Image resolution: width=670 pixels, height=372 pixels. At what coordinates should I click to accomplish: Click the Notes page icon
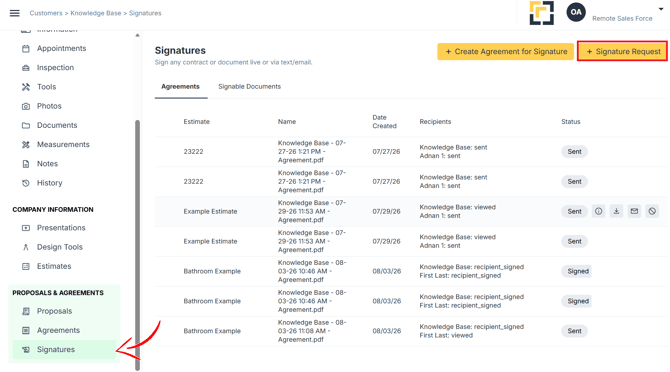point(26,164)
